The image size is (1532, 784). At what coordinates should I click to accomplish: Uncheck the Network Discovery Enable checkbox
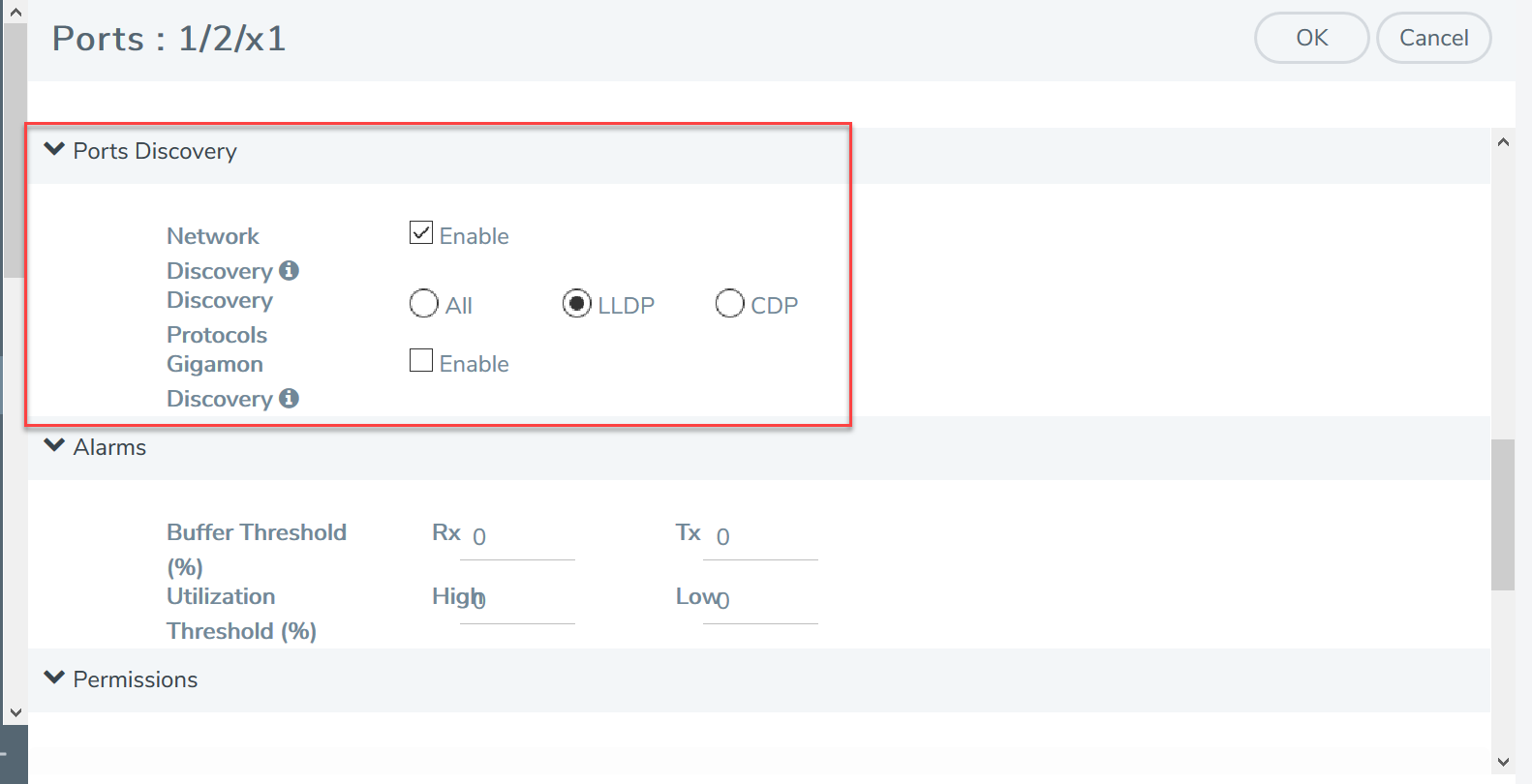[421, 233]
